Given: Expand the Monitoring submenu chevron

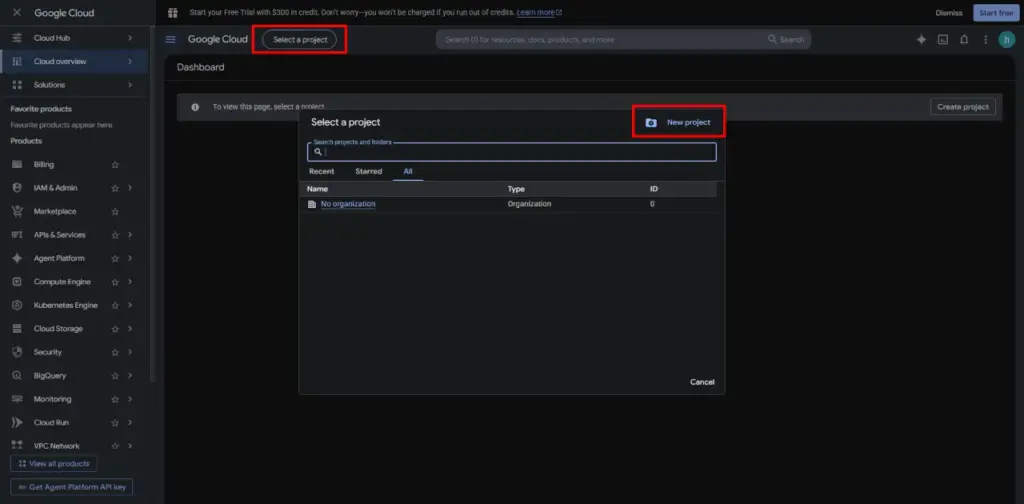Looking at the screenshot, I should (130, 400).
